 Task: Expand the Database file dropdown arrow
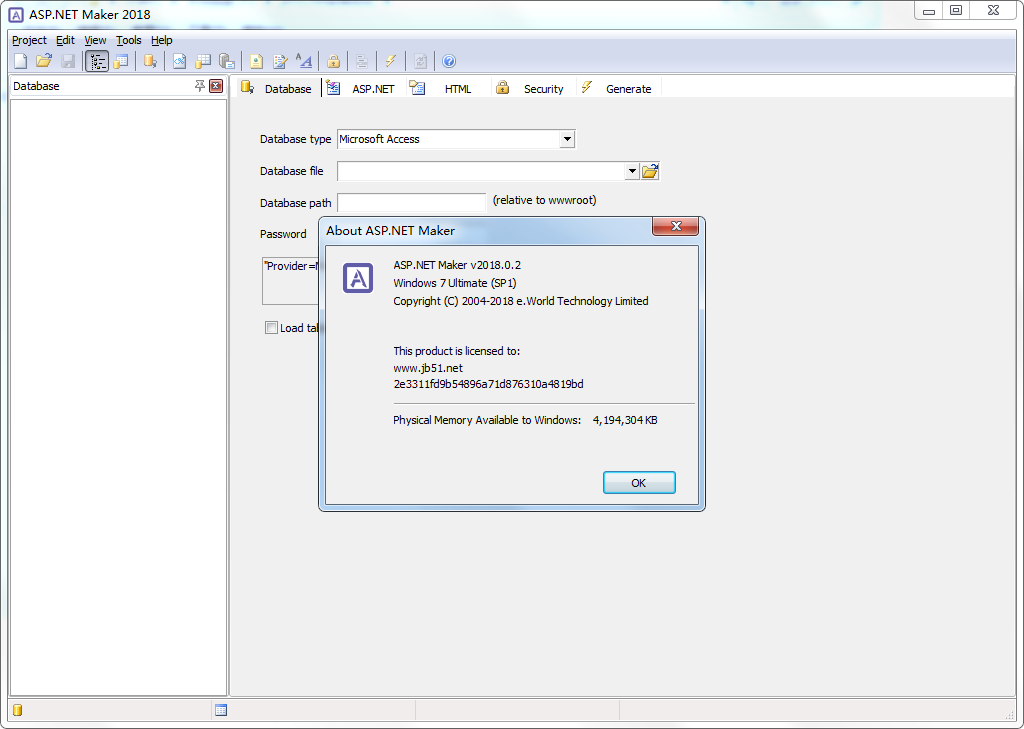pyautogui.click(x=632, y=171)
